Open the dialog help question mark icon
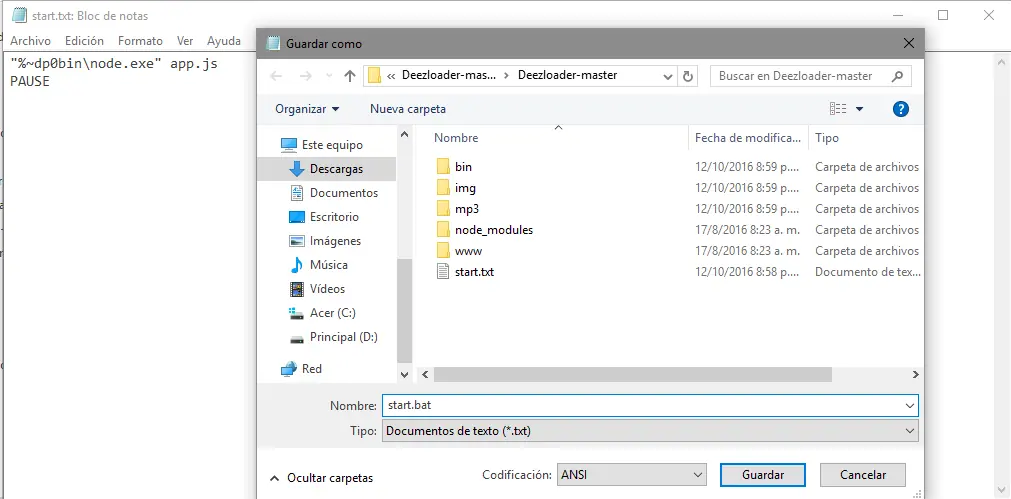The height and width of the screenshot is (499, 1011). coord(901,109)
